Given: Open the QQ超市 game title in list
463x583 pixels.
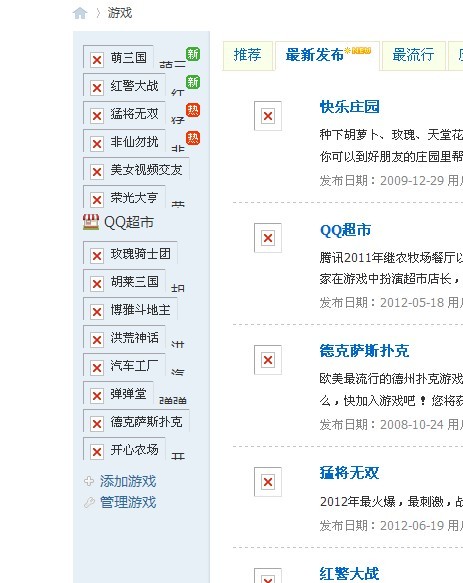Looking at the screenshot, I should [345, 230].
